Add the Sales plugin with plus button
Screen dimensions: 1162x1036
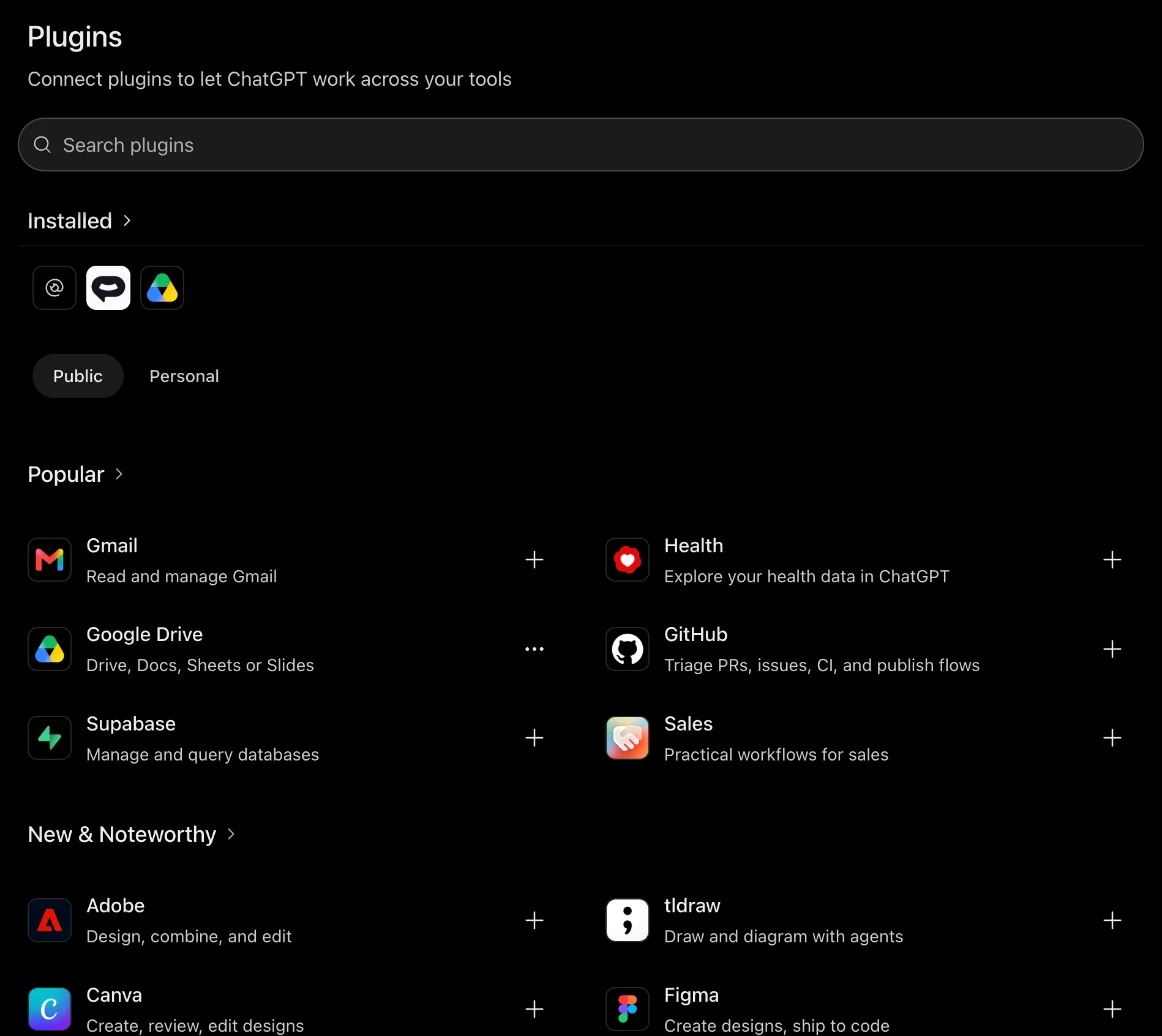1112,738
